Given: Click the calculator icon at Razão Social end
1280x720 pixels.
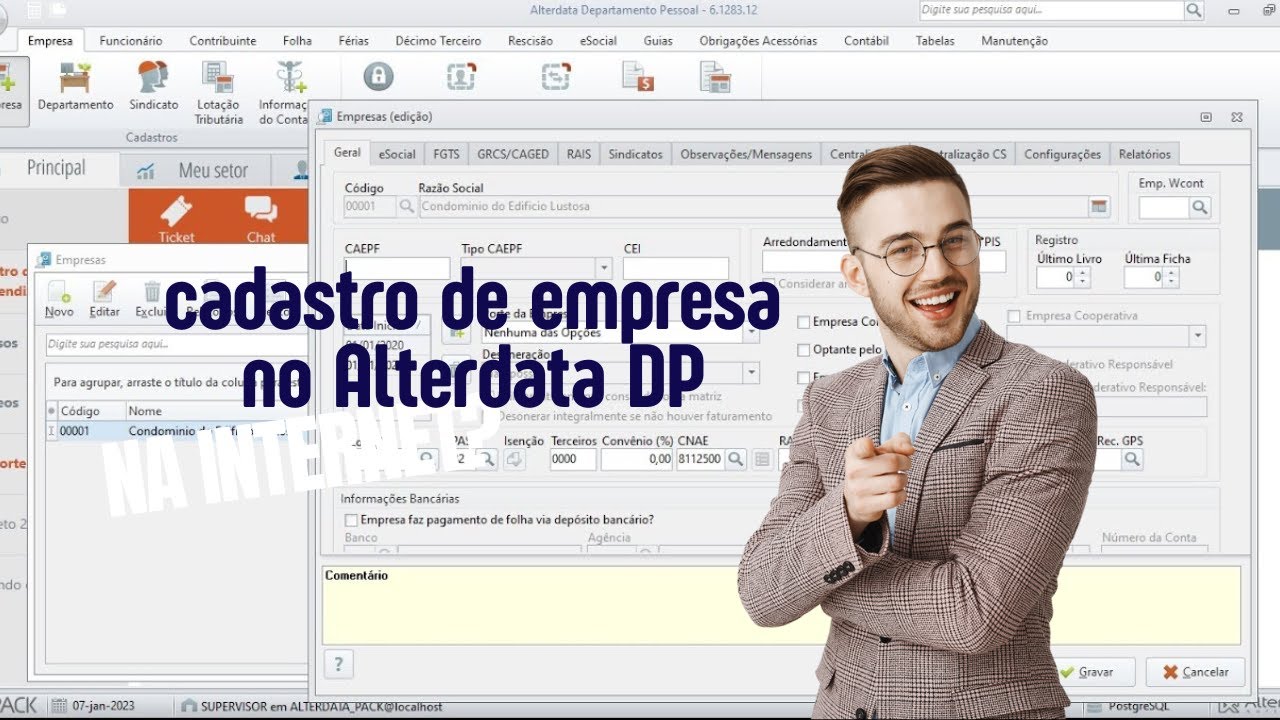Looking at the screenshot, I should click(1100, 206).
